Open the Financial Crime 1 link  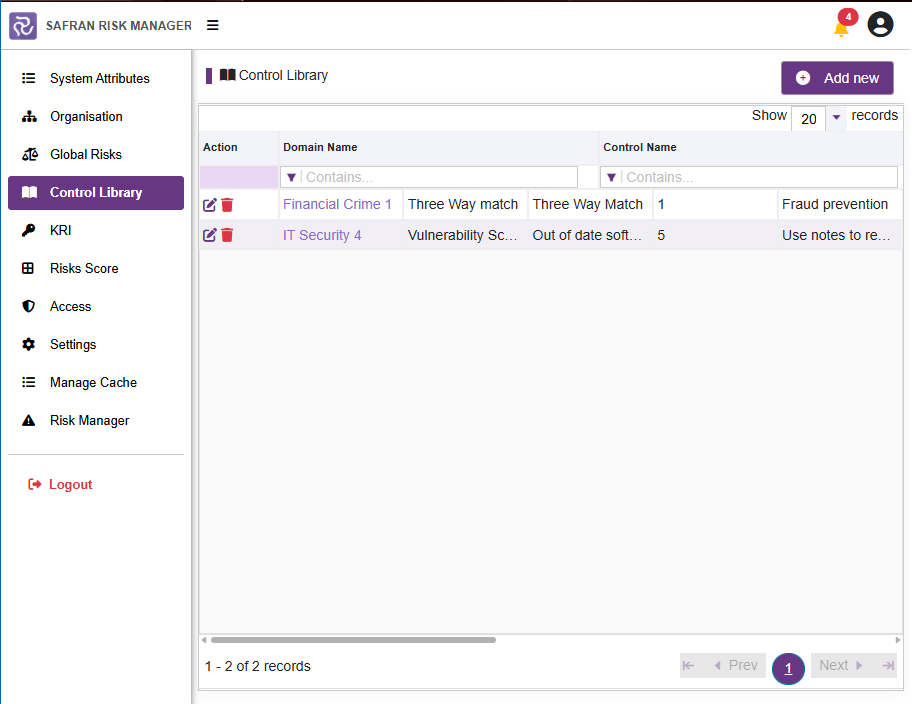pyautogui.click(x=337, y=204)
